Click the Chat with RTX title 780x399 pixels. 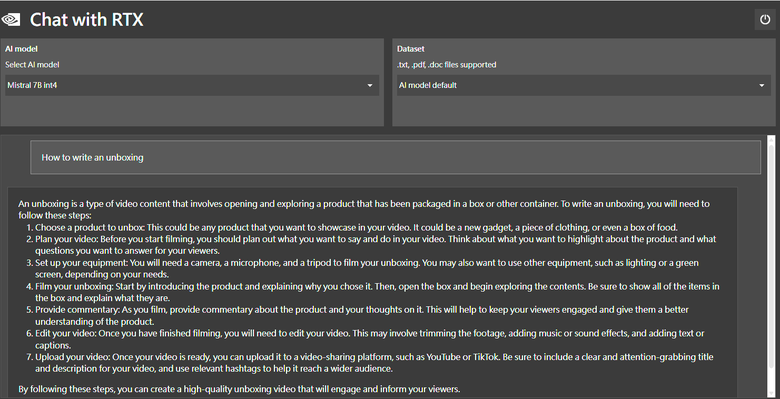pos(87,20)
